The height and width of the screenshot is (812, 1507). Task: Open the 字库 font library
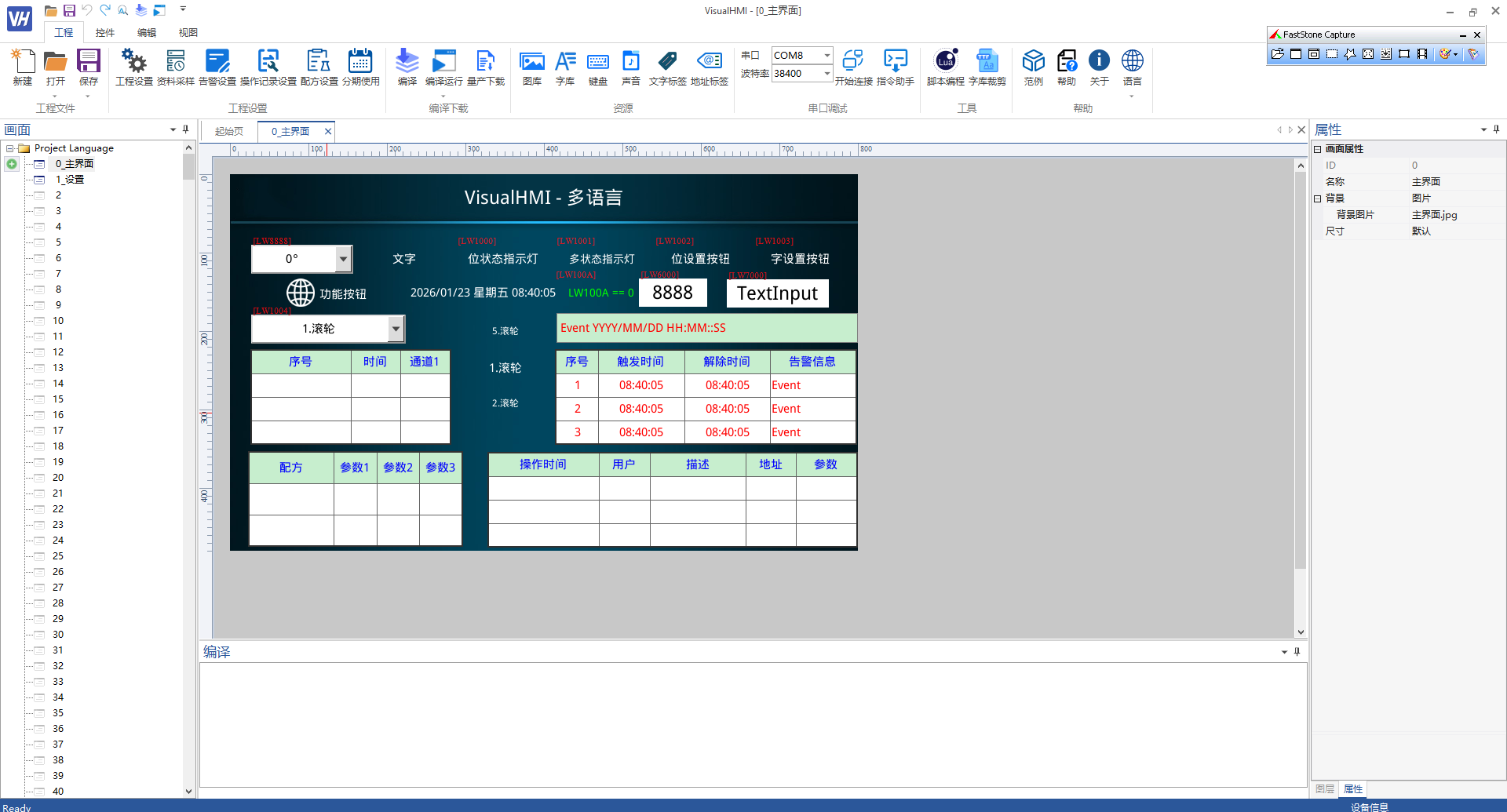565,67
